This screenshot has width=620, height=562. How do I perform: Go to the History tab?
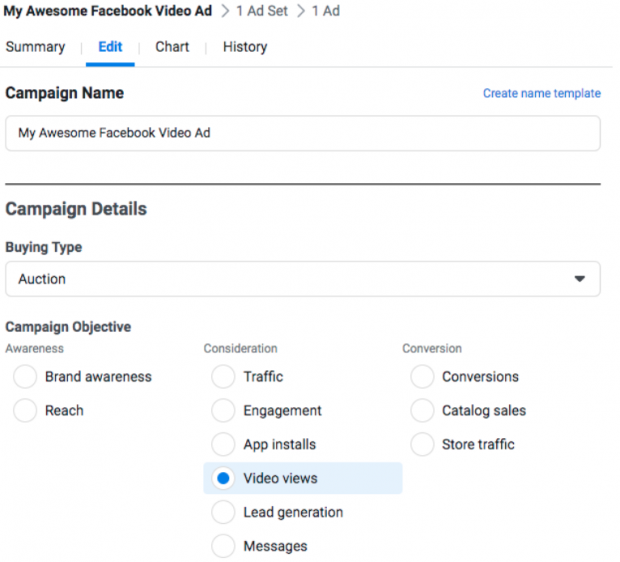pos(245,47)
